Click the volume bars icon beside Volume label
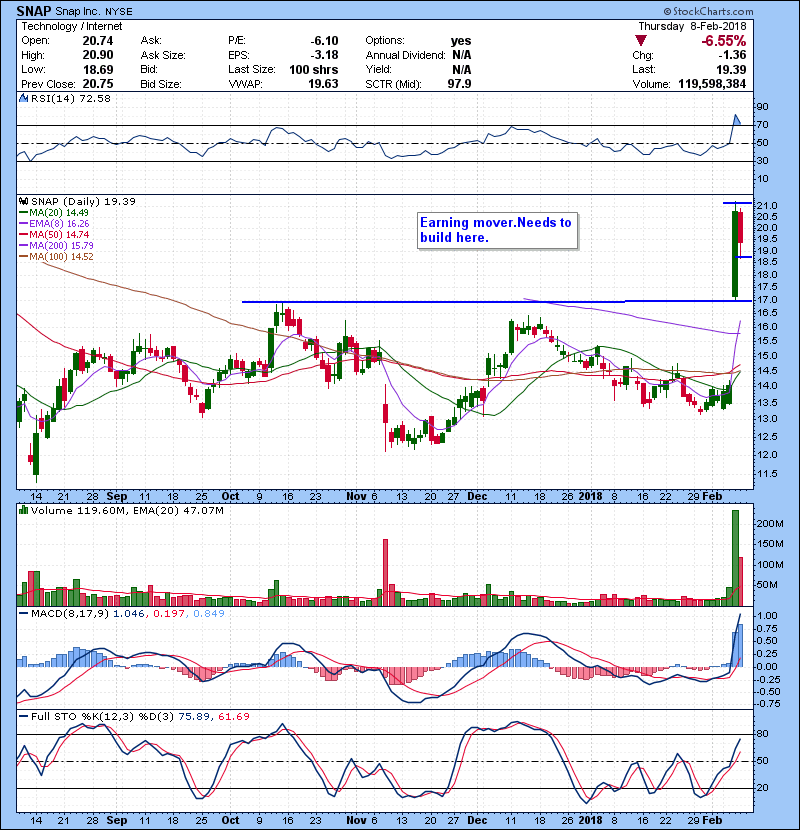This screenshot has height=830, width=800. pos(23,510)
